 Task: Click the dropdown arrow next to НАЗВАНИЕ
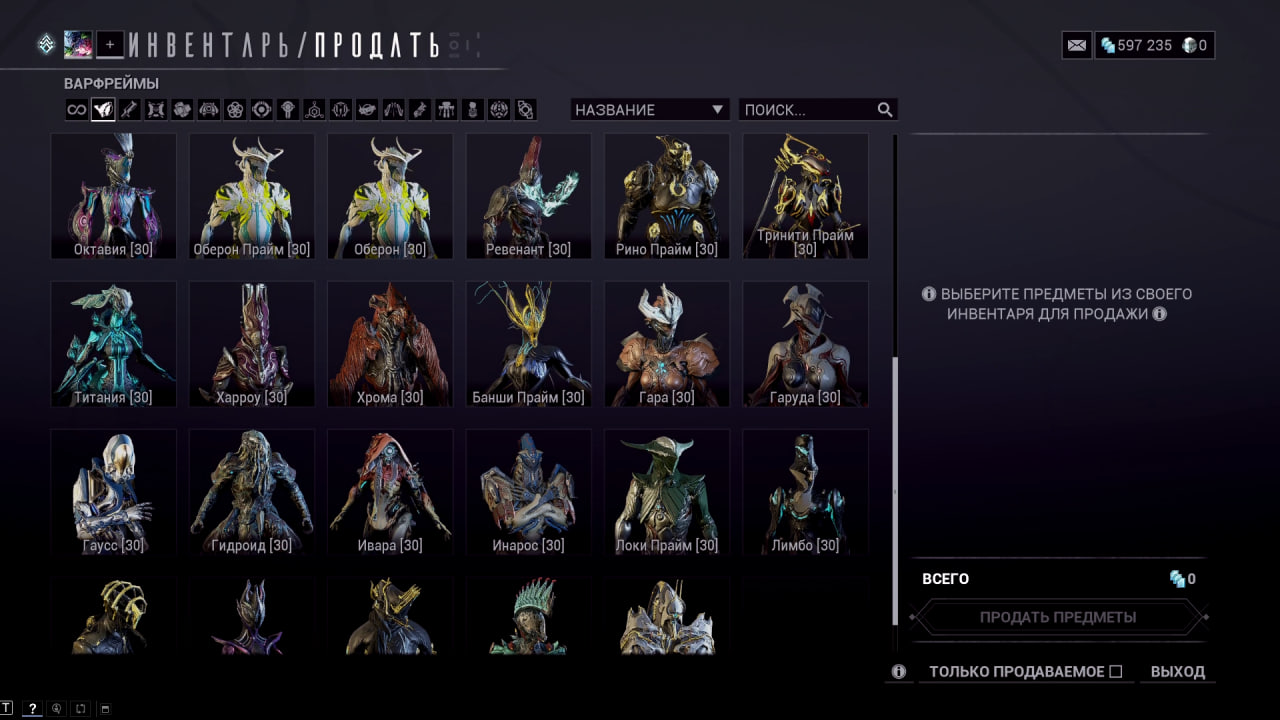point(717,110)
